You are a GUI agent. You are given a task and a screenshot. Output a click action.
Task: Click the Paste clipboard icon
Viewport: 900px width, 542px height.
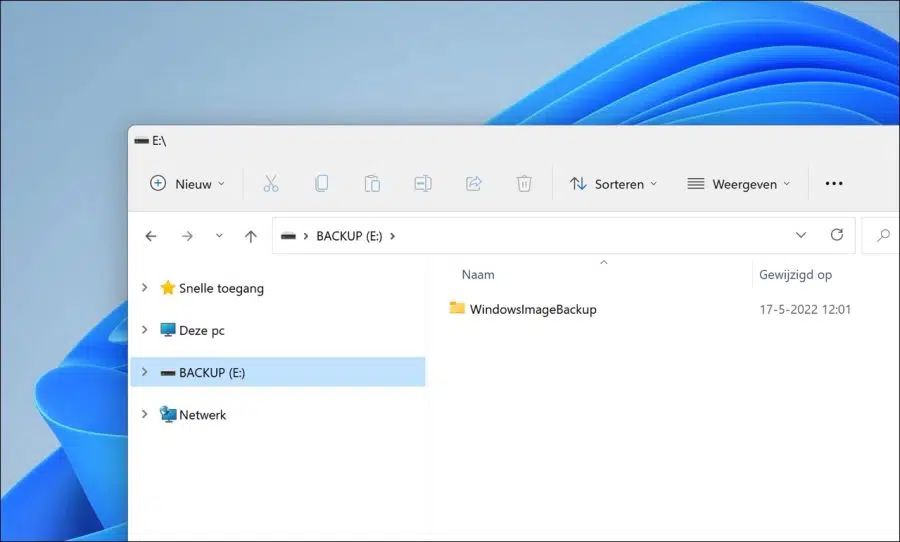pyautogui.click(x=372, y=184)
